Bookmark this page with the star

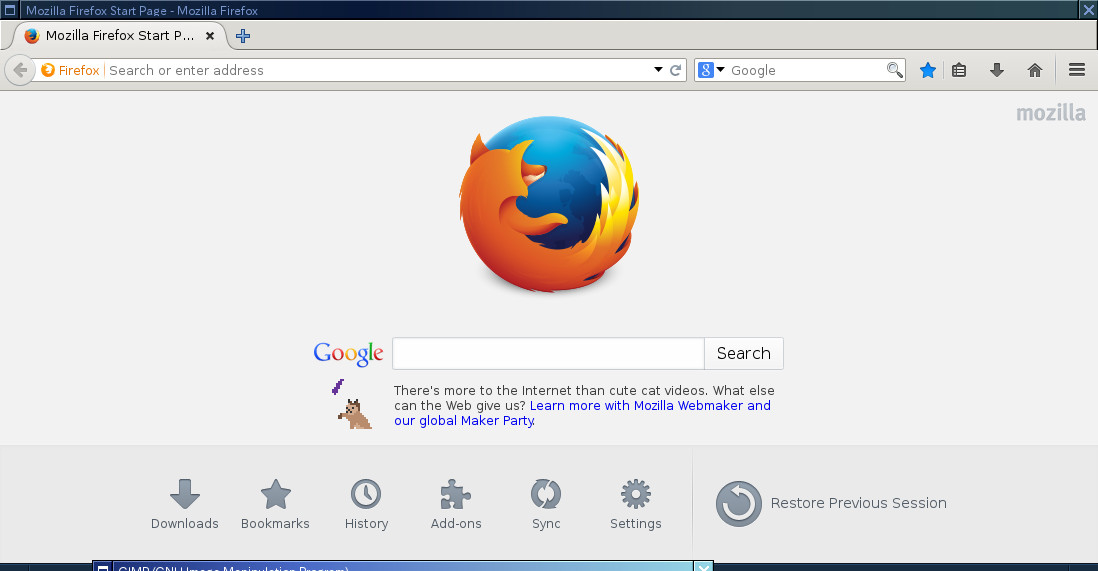point(928,70)
